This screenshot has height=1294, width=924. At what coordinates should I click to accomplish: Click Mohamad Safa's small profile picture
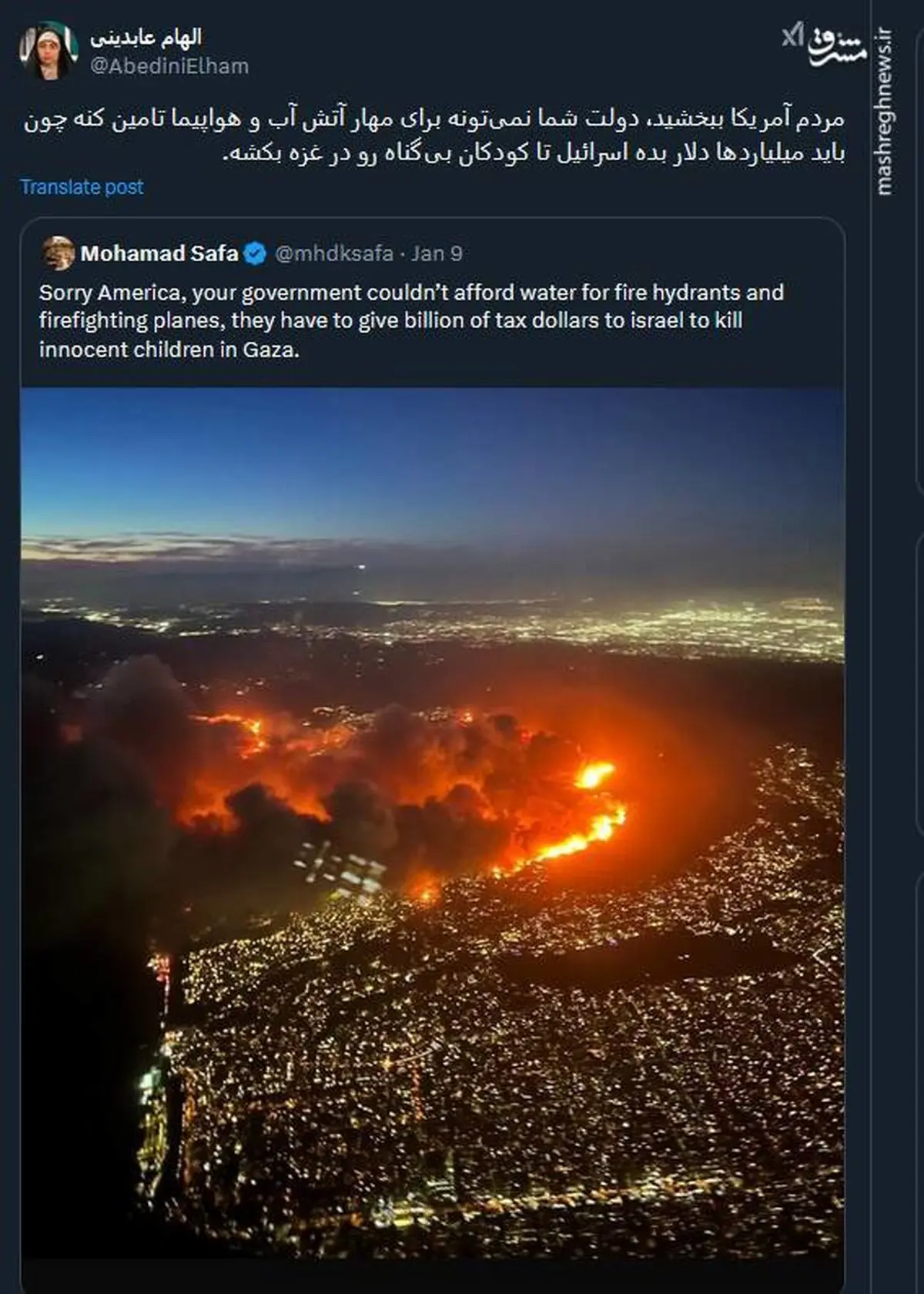(59, 253)
